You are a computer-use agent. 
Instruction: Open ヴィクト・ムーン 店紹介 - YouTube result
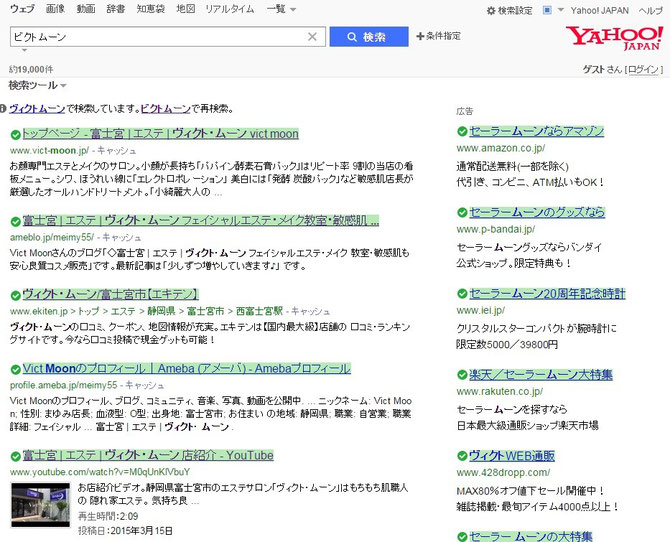pos(148,455)
